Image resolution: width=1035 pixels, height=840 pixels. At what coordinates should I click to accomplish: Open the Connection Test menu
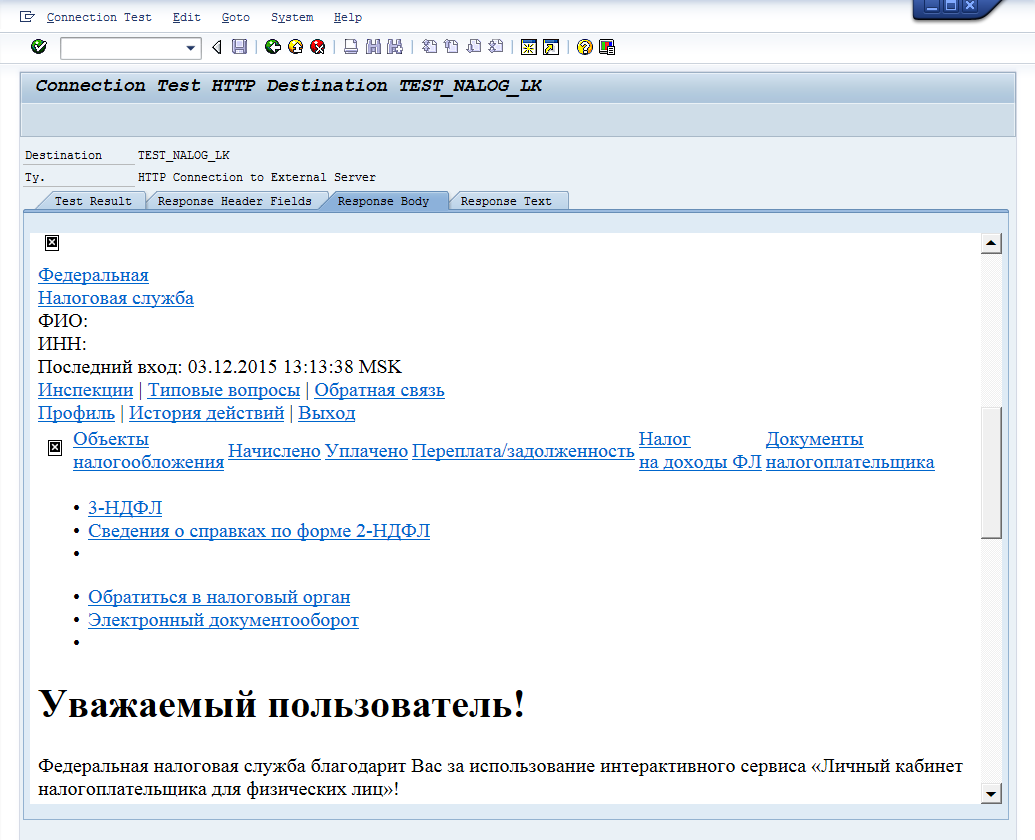click(99, 17)
